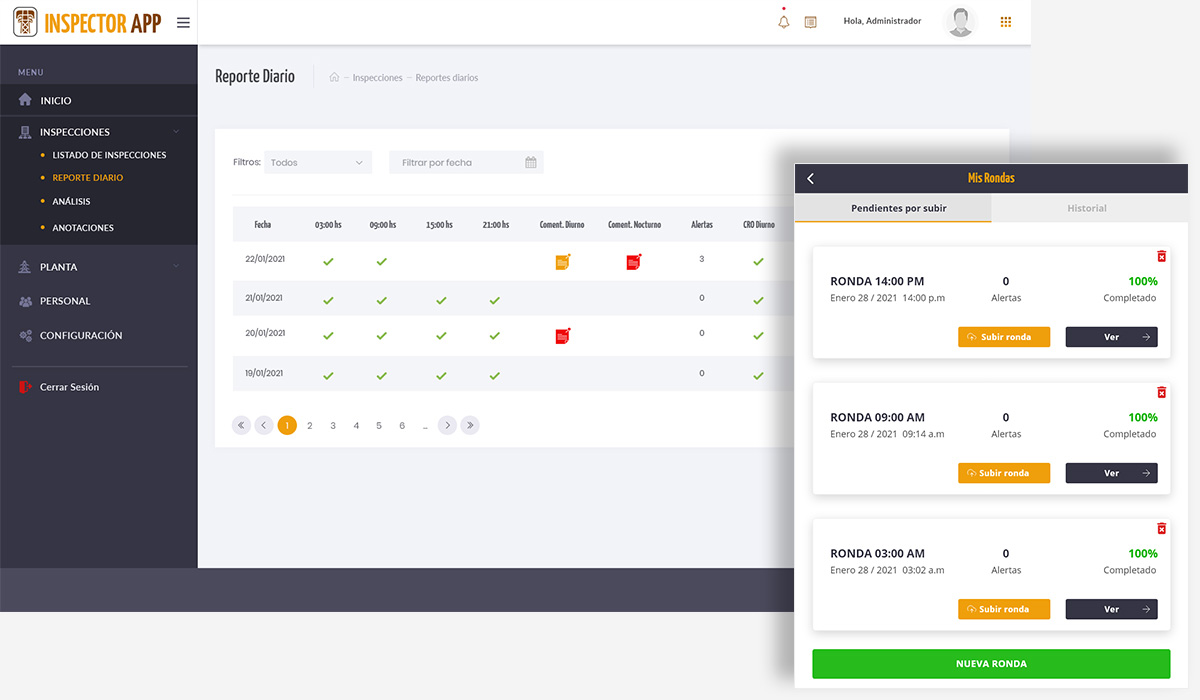This screenshot has width=1200, height=700.
Task: Switch to the Historial tab
Action: (1086, 208)
